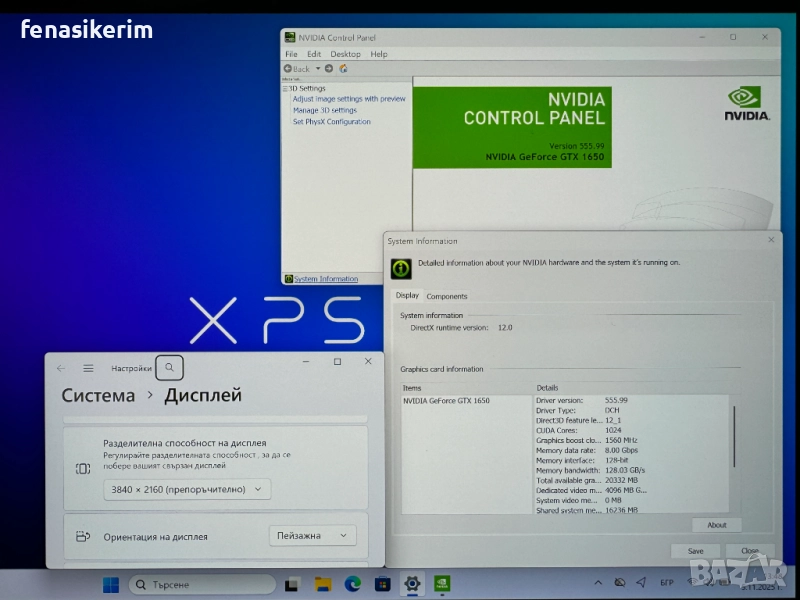Viewport: 800px width, 600px height.
Task: Open Microsoft Store from taskbar
Action: click(x=382, y=584)
